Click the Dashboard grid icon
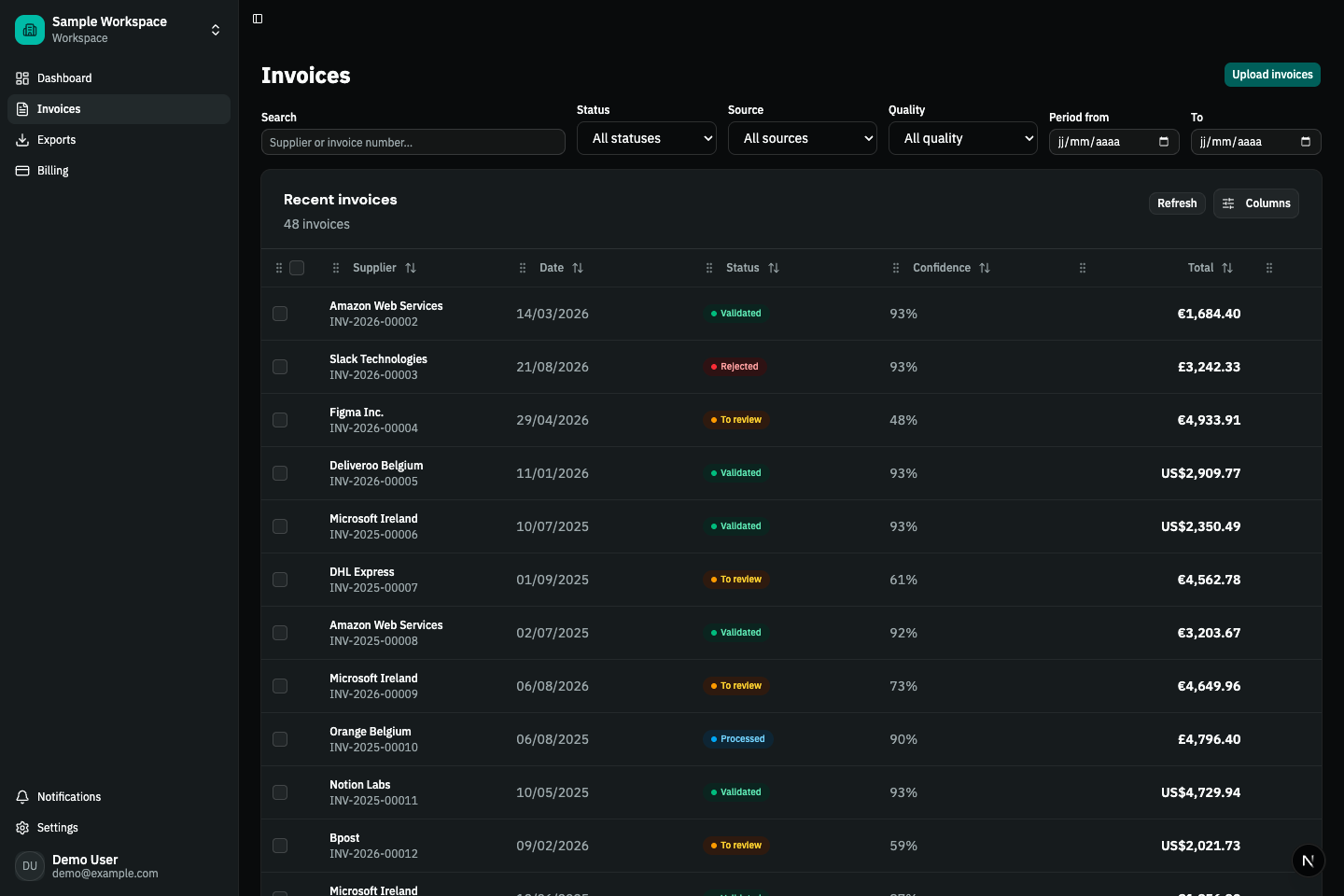Image resolution: width=1344 pixels, height=896 pixels. [x=22, y=78]
